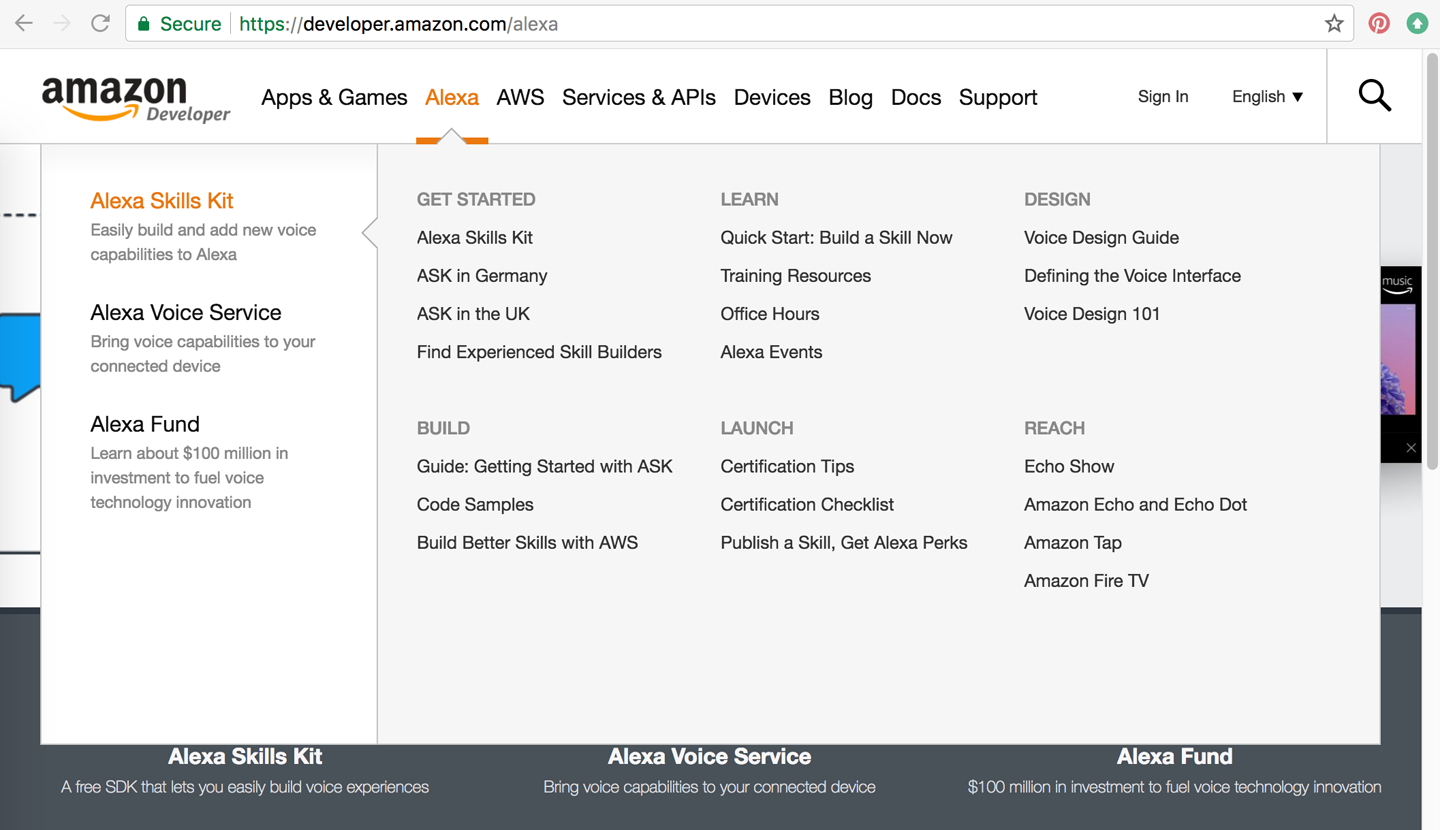Click the Certification Checklist link
1440x830 pixels.
[x=807, y=505]
